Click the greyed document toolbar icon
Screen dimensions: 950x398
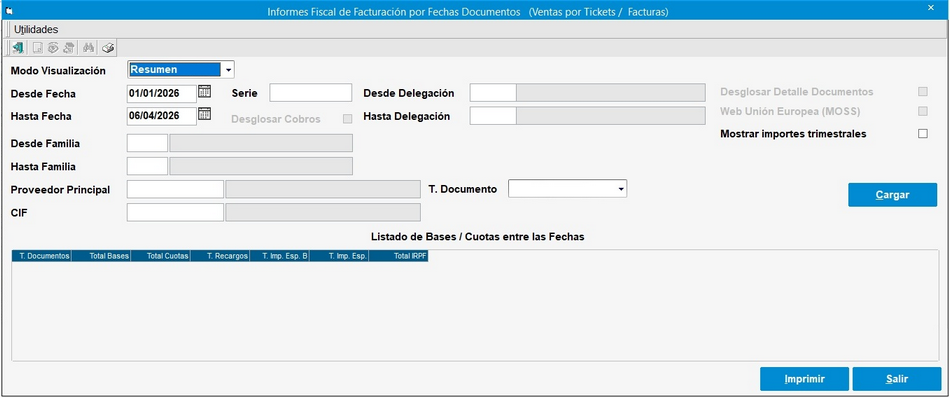pos(38,48)
